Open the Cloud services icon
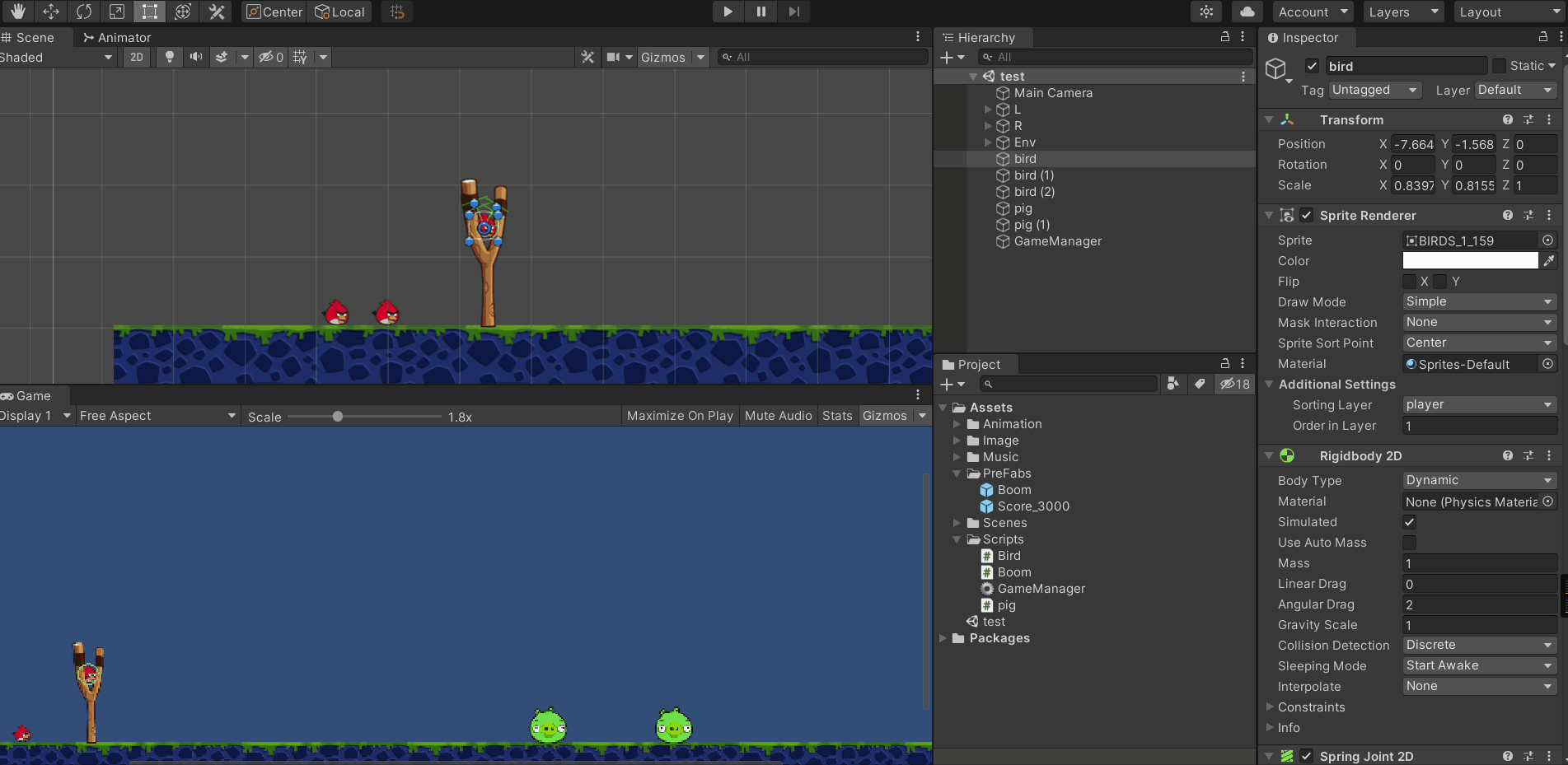 click(x=1247, y=12)
